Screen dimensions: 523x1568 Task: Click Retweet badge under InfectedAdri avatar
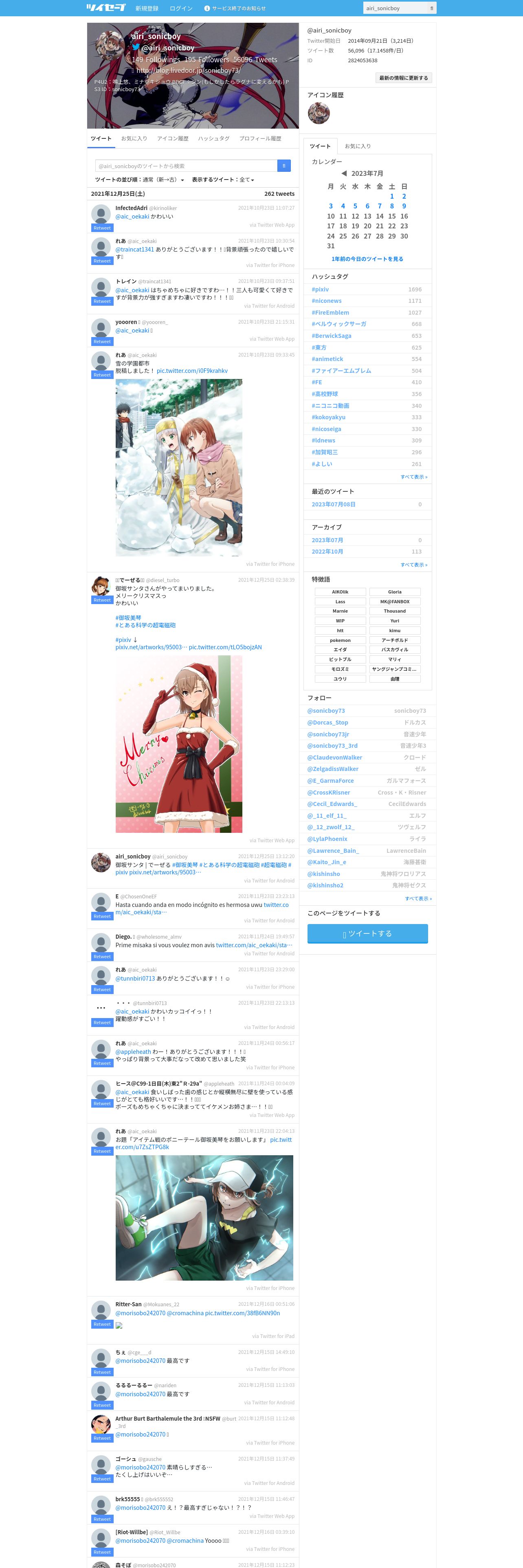click(102, 228)
